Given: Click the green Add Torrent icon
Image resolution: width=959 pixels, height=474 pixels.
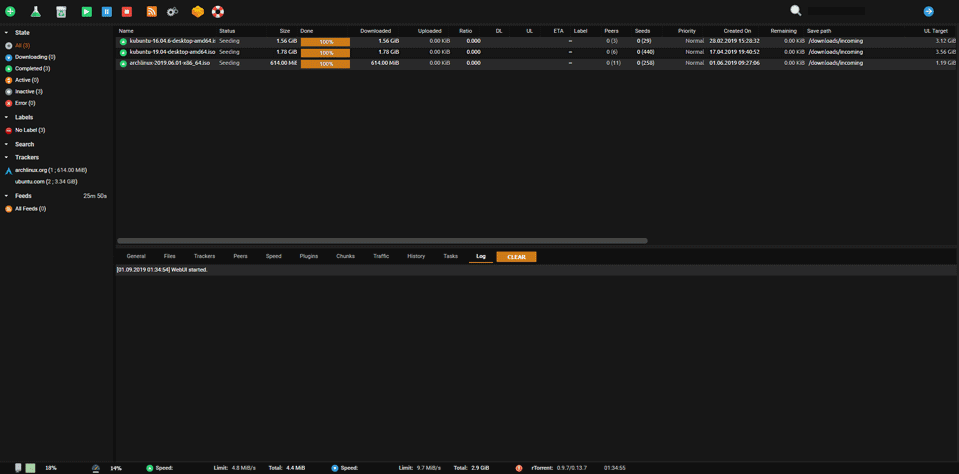Looking at the screenshot, I should point(10,12).
